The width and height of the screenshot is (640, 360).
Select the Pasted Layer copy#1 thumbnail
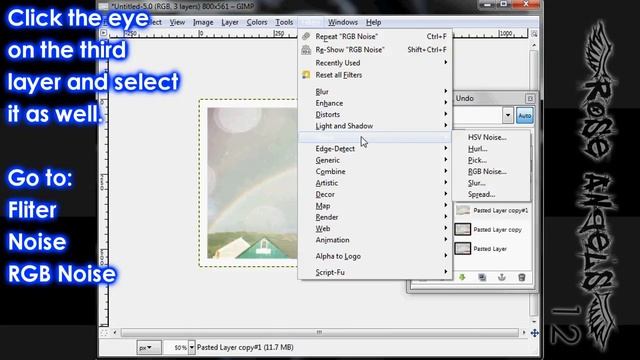coord(463,210)
